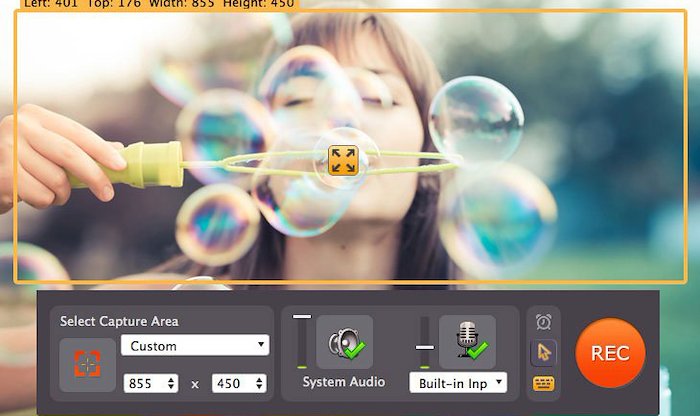This screenshot has width=700, height=416.
Task: Toggle the microphone recording button
Action: pyautogui.click(x=467, y=342)
